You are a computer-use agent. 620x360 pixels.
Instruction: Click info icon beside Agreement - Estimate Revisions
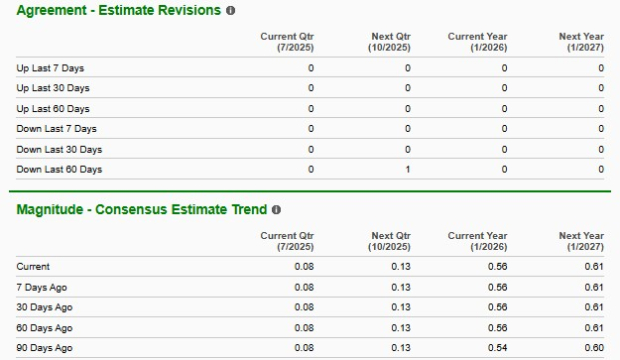231,11
